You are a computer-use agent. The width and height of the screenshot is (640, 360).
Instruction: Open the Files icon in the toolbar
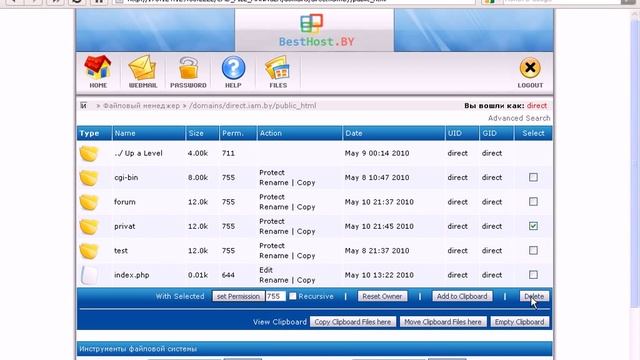click(278, 72)
